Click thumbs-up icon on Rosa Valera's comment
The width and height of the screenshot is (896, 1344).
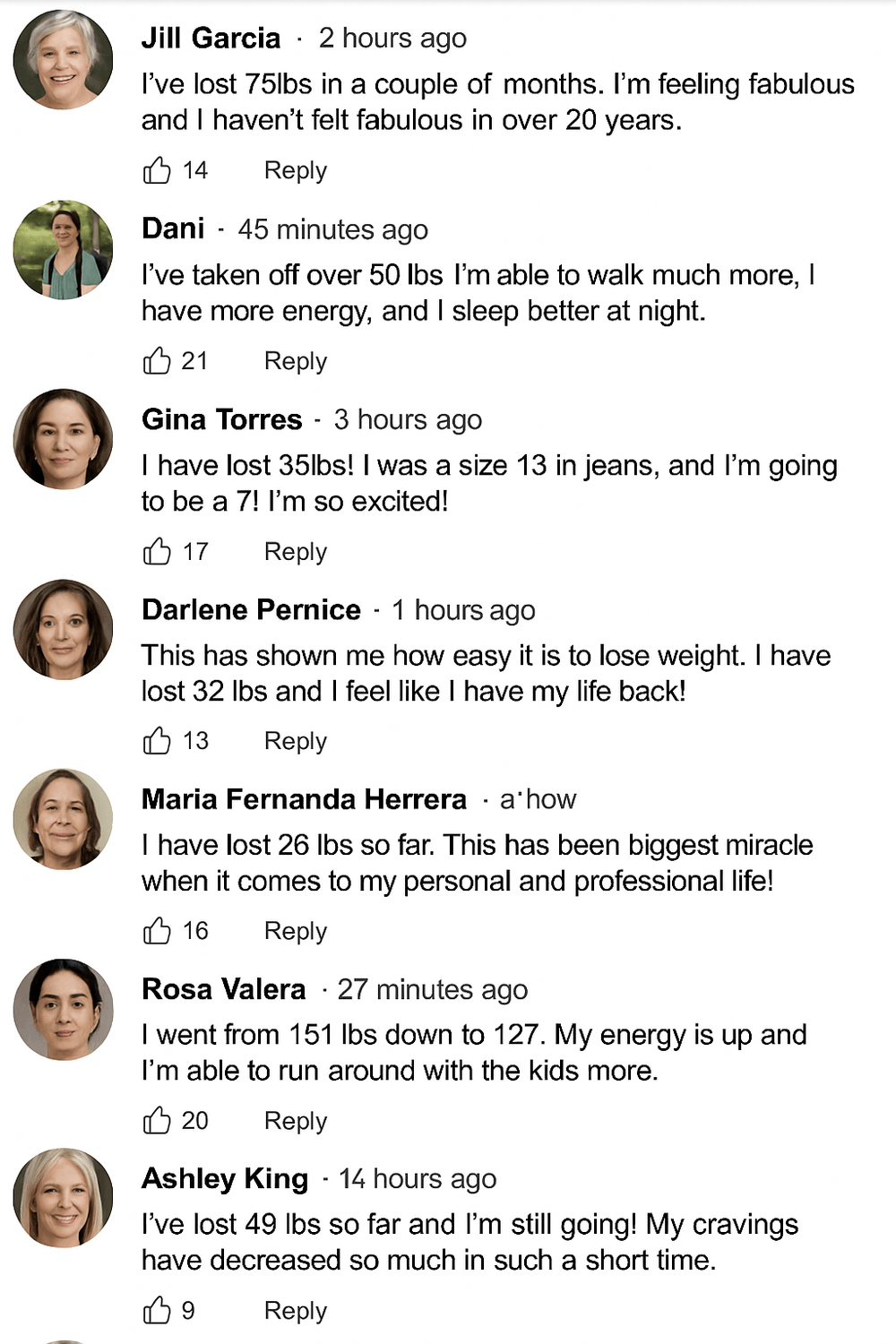[x=157, y=1120]
